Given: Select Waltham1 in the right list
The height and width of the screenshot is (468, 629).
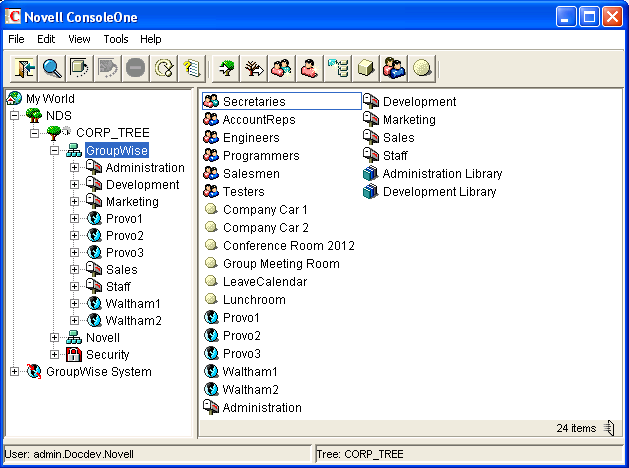Looking at the screenshot, I should pyautogui.click(x=250, y=372).
